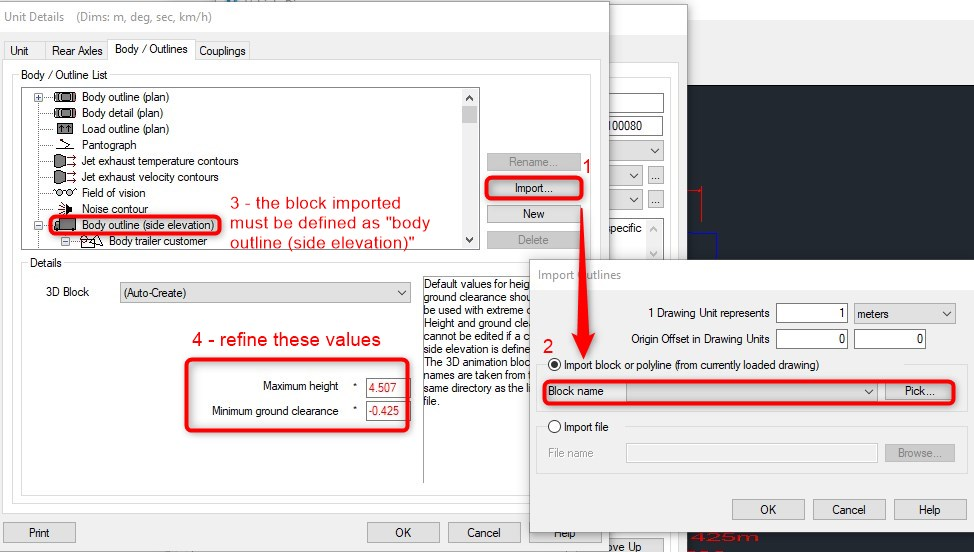The image size is (974, 552).
Task: Select 'Body trailer customer' tree row
Action: (158, 241)
